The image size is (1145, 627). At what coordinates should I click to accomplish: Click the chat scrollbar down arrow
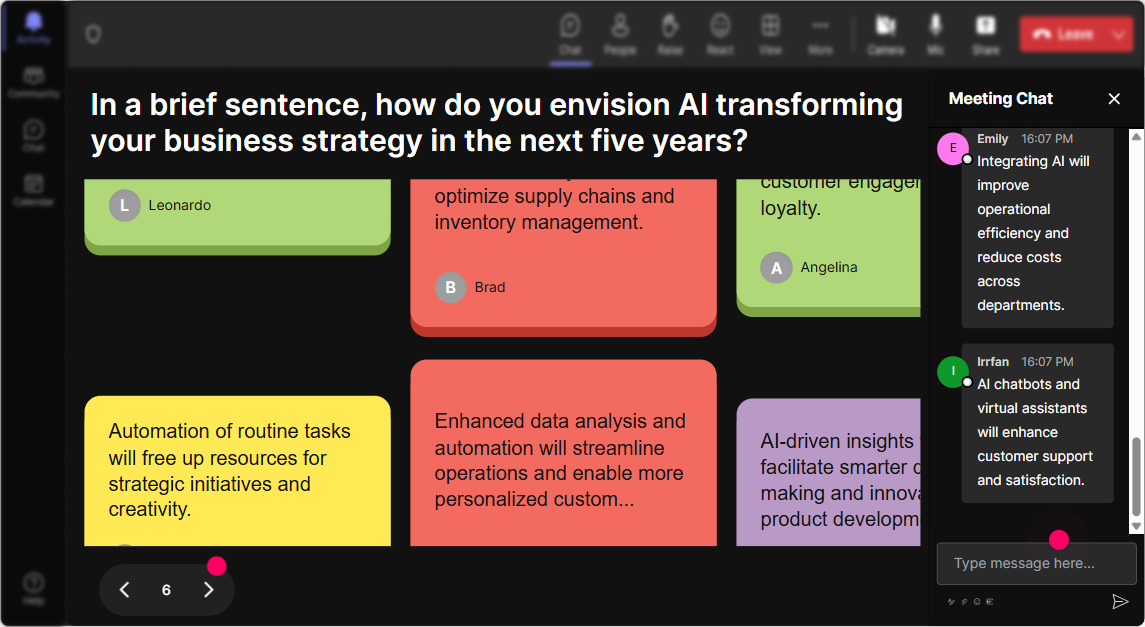[x=1136, y=526]
